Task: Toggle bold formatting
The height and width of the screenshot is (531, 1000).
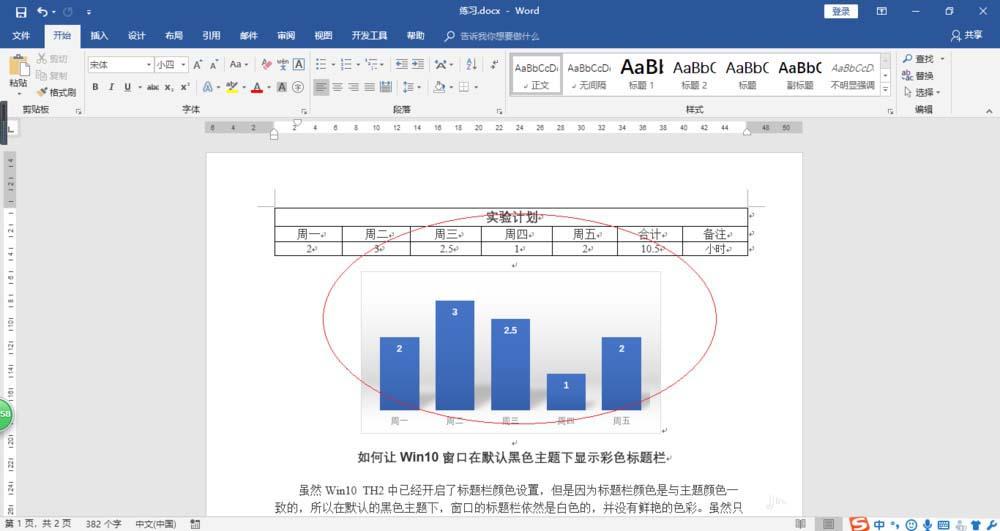Action: pyautogui.click(x=96, y=87)
